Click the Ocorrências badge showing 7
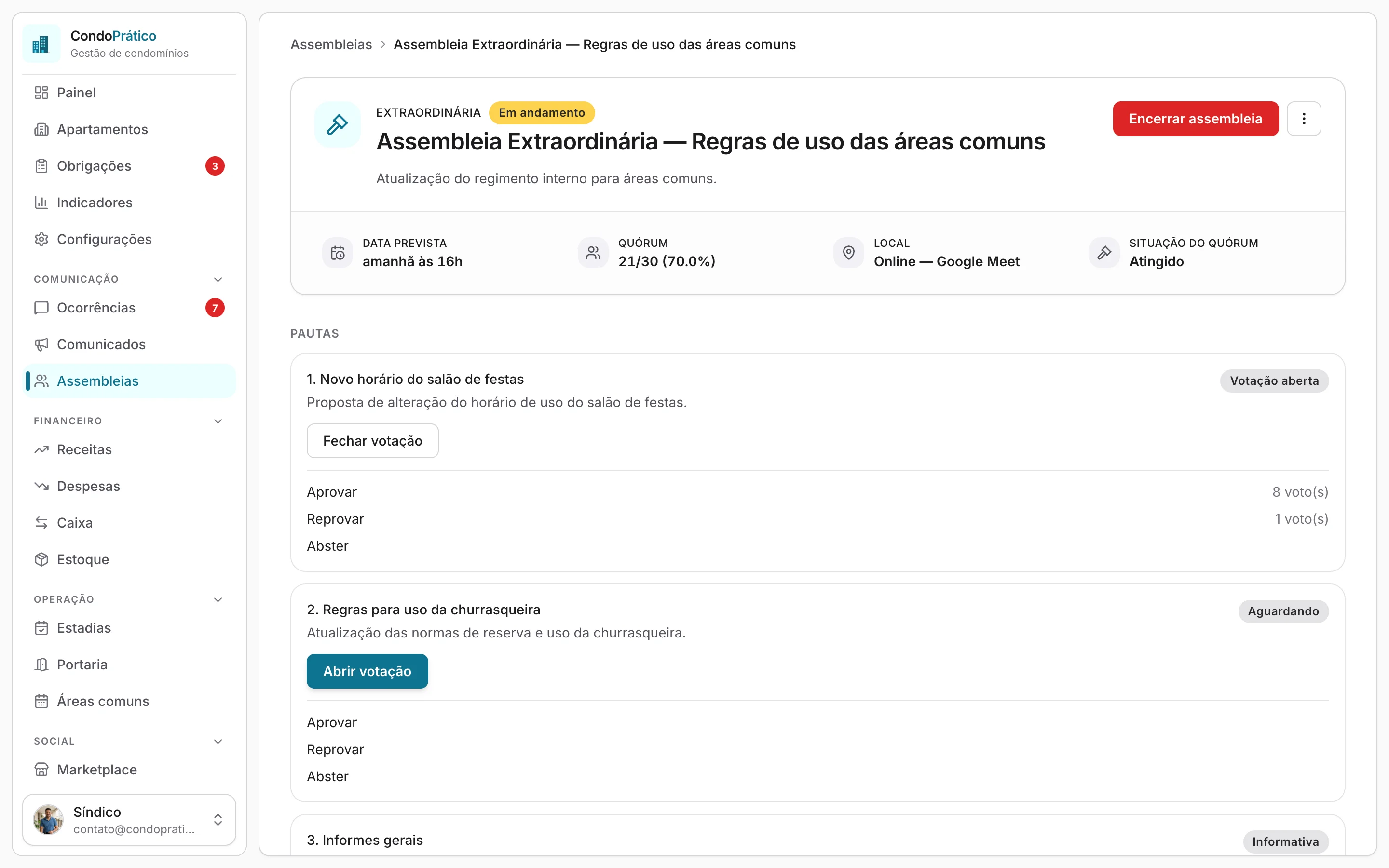The image size is (1389, 868). (x=215, y=308)
